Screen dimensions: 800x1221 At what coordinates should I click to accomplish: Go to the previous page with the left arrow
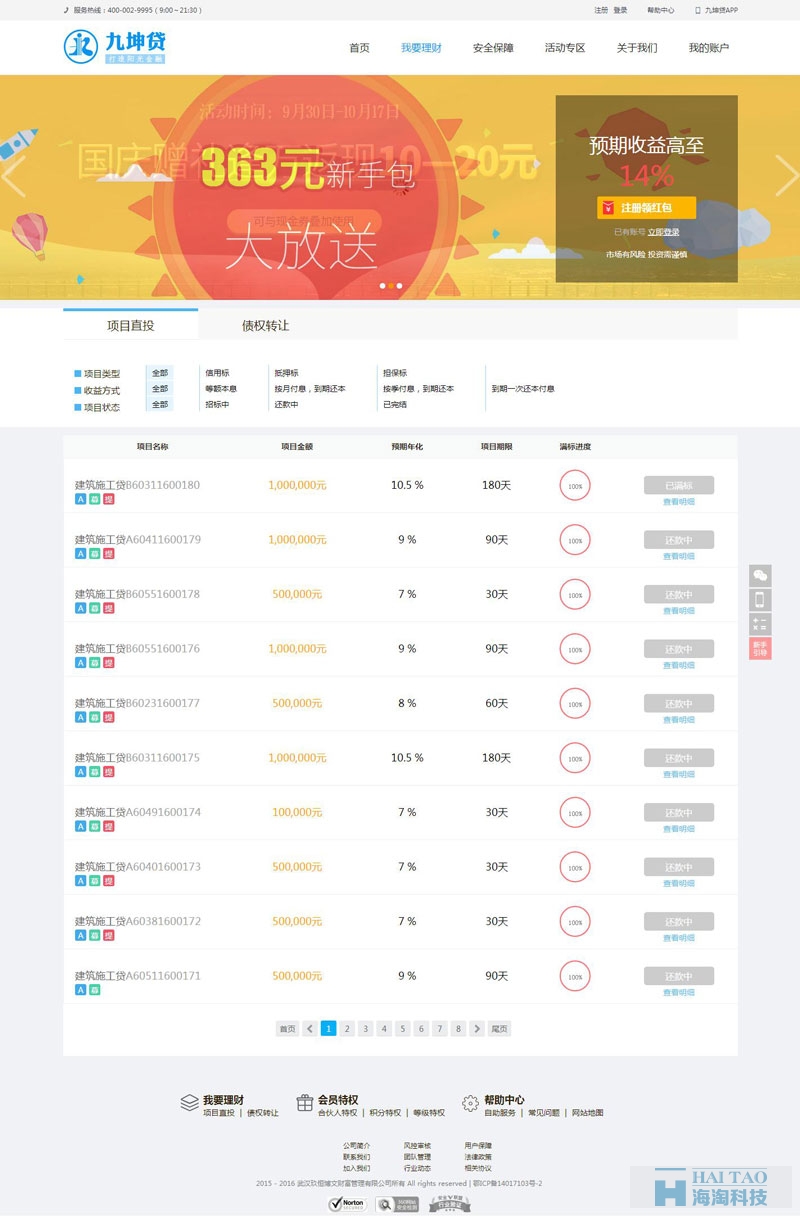click(x=310, y=1028)
